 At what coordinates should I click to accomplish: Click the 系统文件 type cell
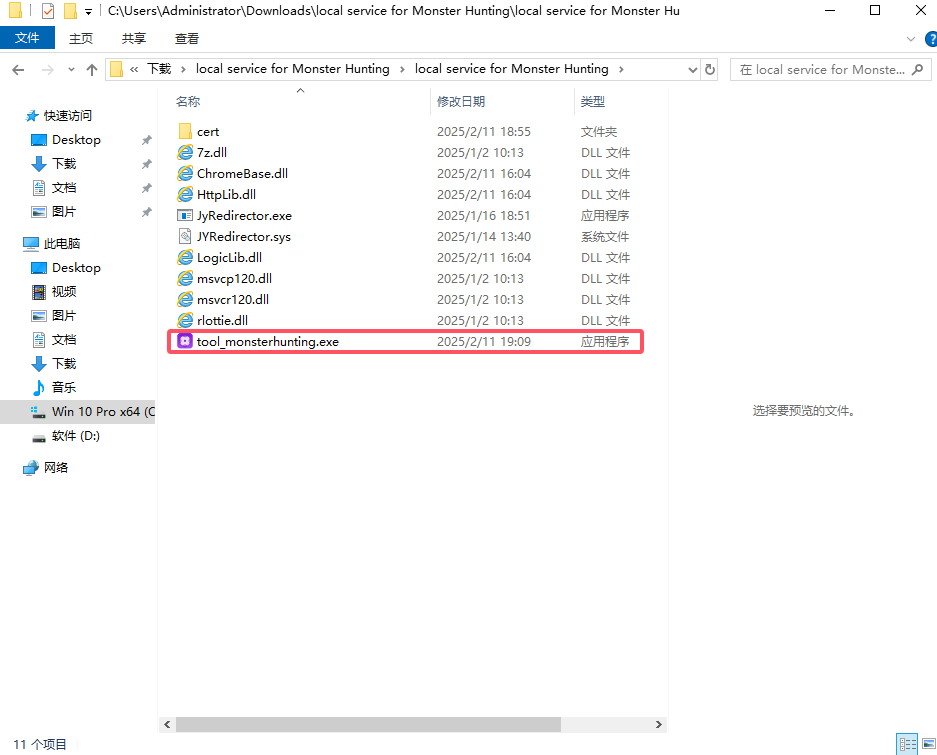point(605,236)
